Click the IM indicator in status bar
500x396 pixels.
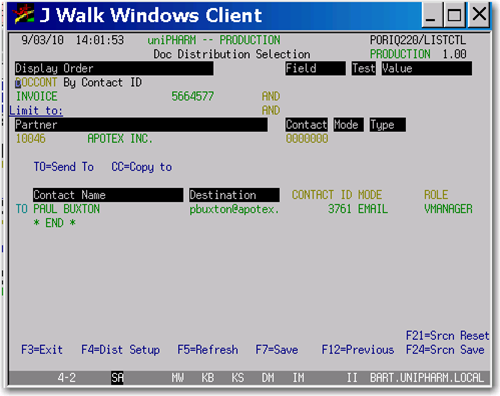298,378
